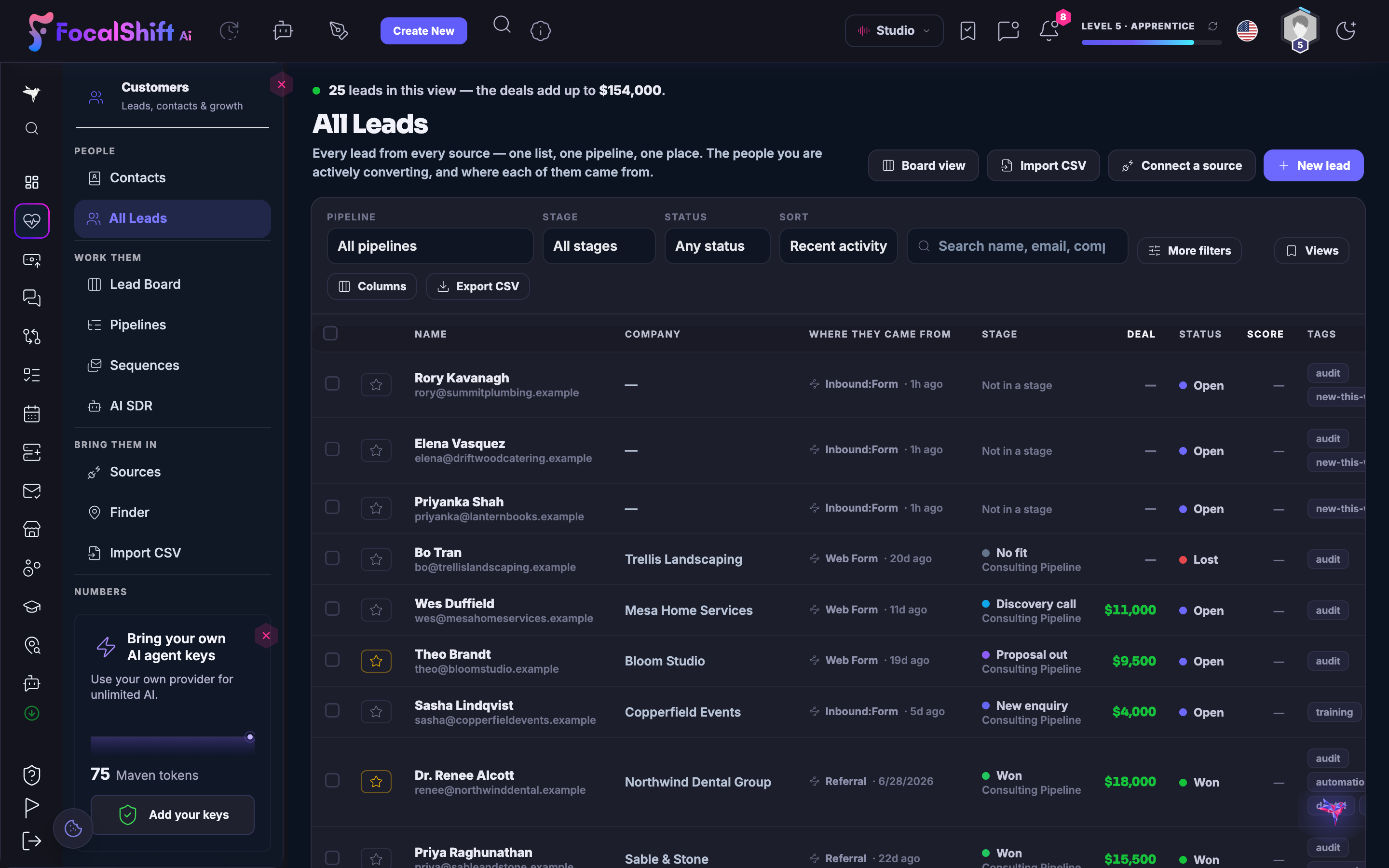Click the logout arrow icon in left rail
The width and height of the screenshot is (1389, 868).
[31, 841]
